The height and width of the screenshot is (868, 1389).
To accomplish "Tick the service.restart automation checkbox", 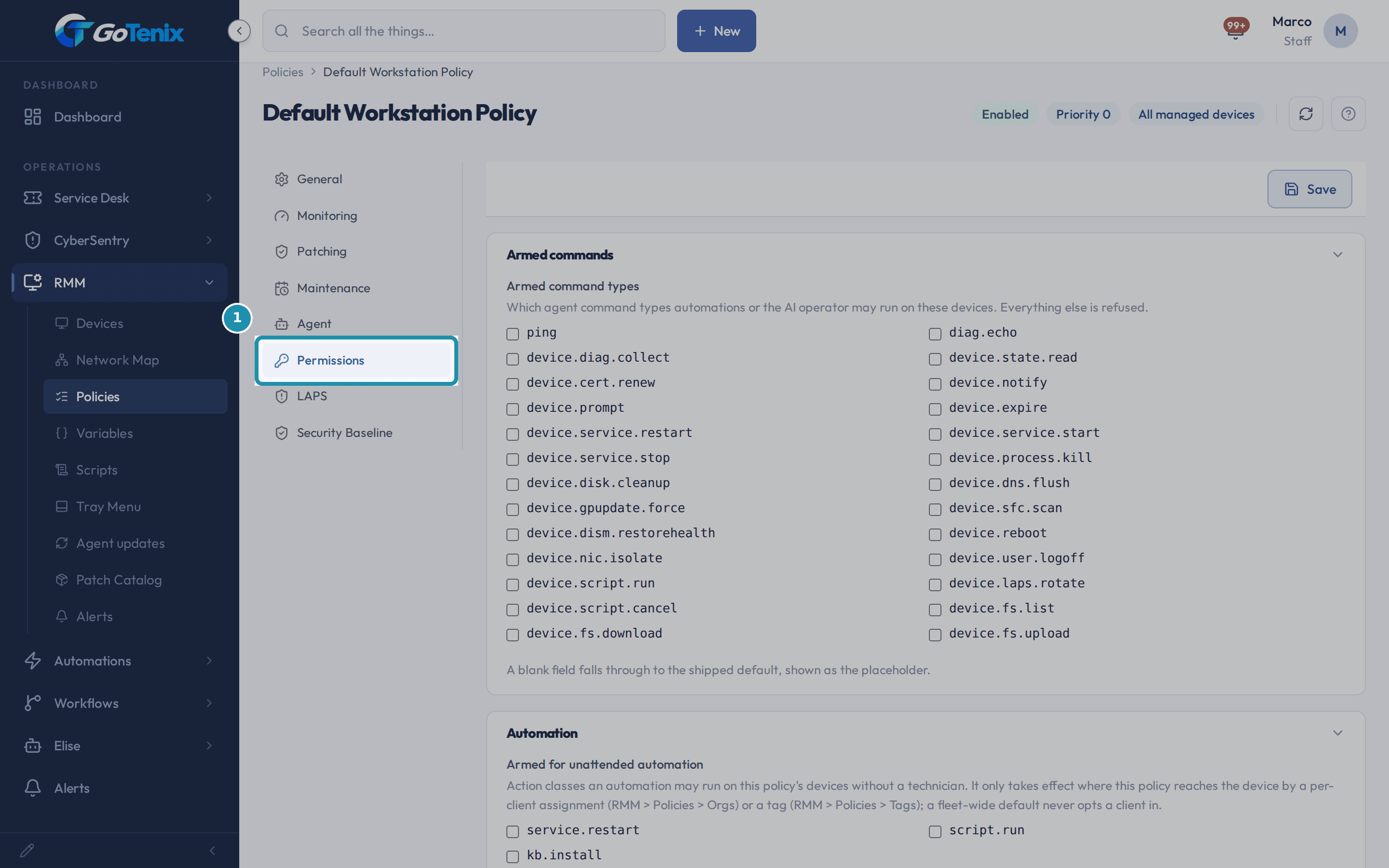I will (513, 832).
